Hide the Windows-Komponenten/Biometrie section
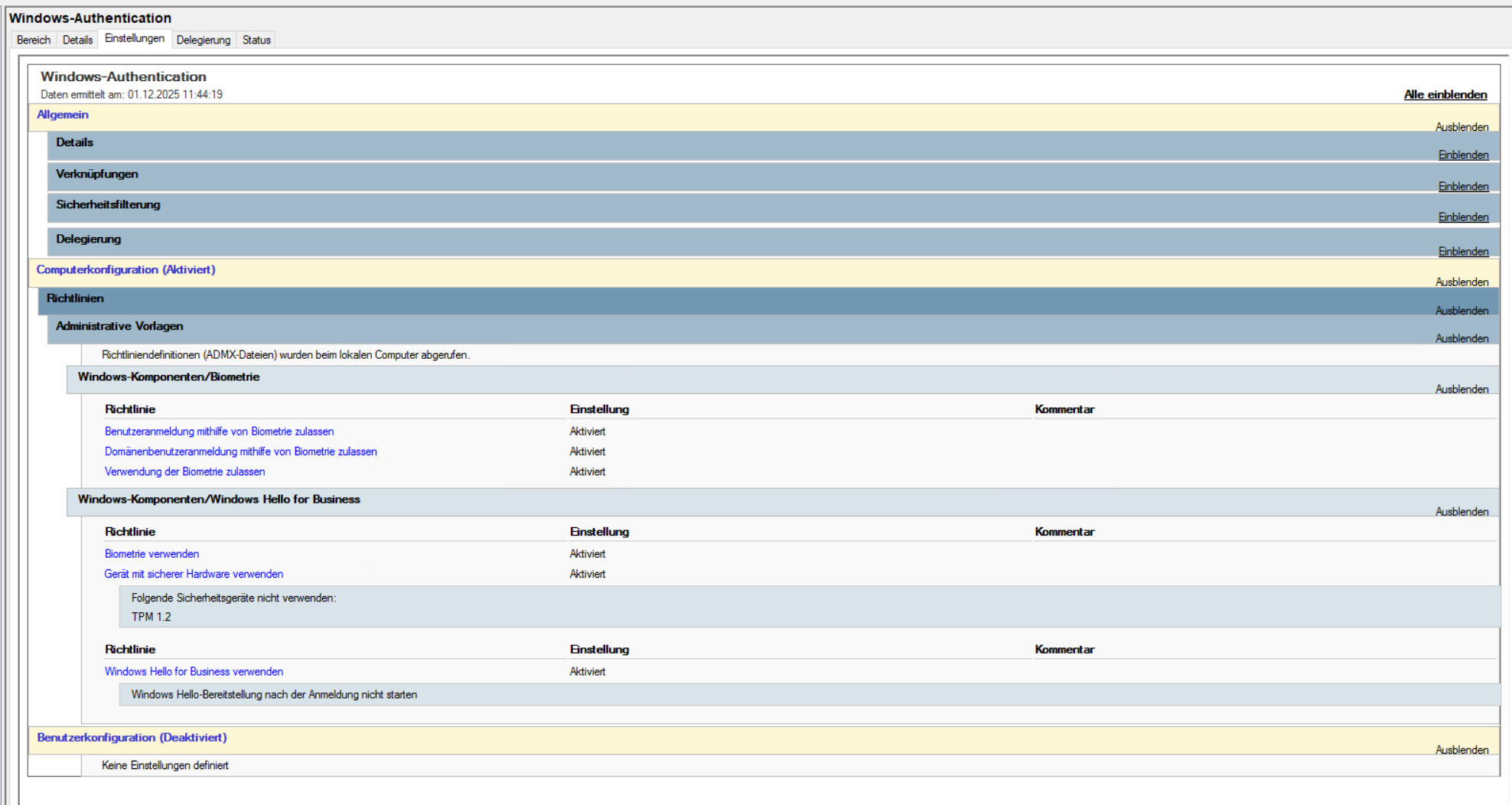Image resolution: width=1512 pixels, height=805 pixels. [1461, 389]
